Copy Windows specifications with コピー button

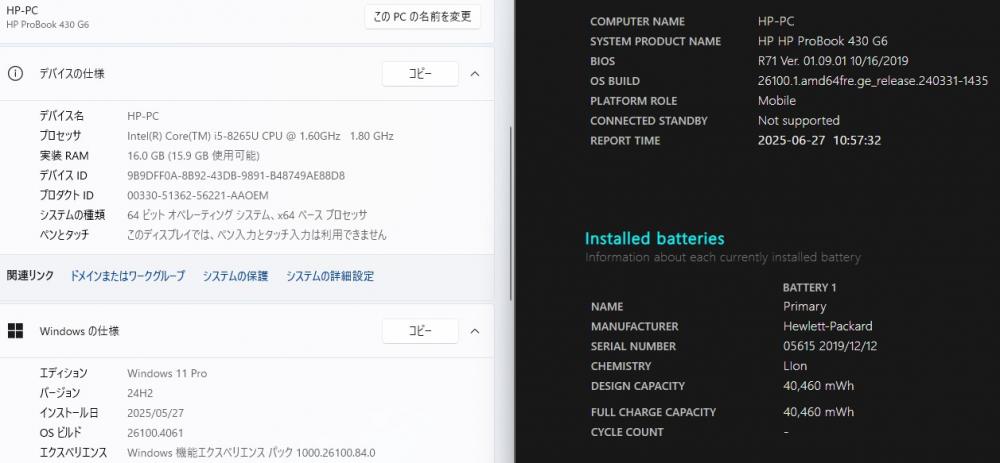tap(420, 331)
